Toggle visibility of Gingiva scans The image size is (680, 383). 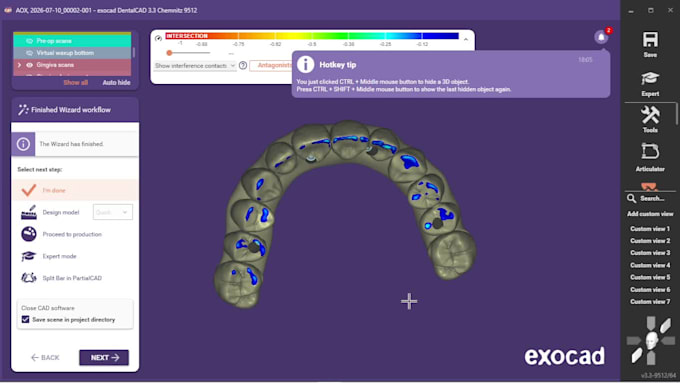tap(29, 65)
